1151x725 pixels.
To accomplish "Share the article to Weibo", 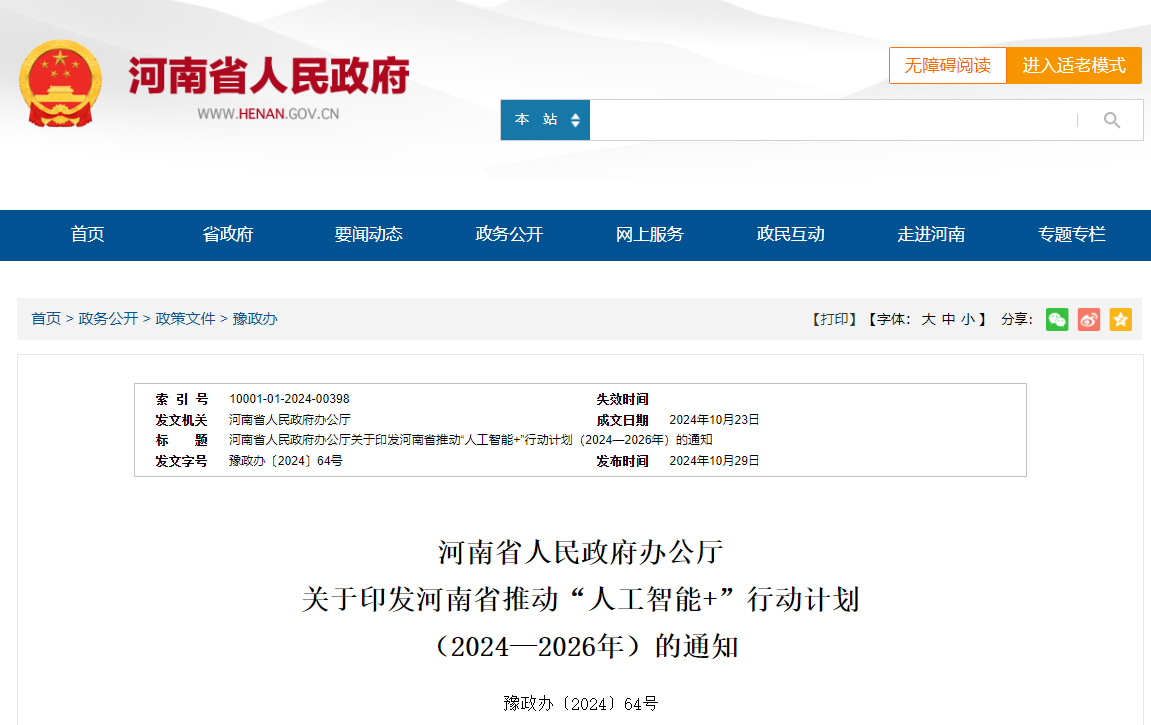I will (1088, 319).
